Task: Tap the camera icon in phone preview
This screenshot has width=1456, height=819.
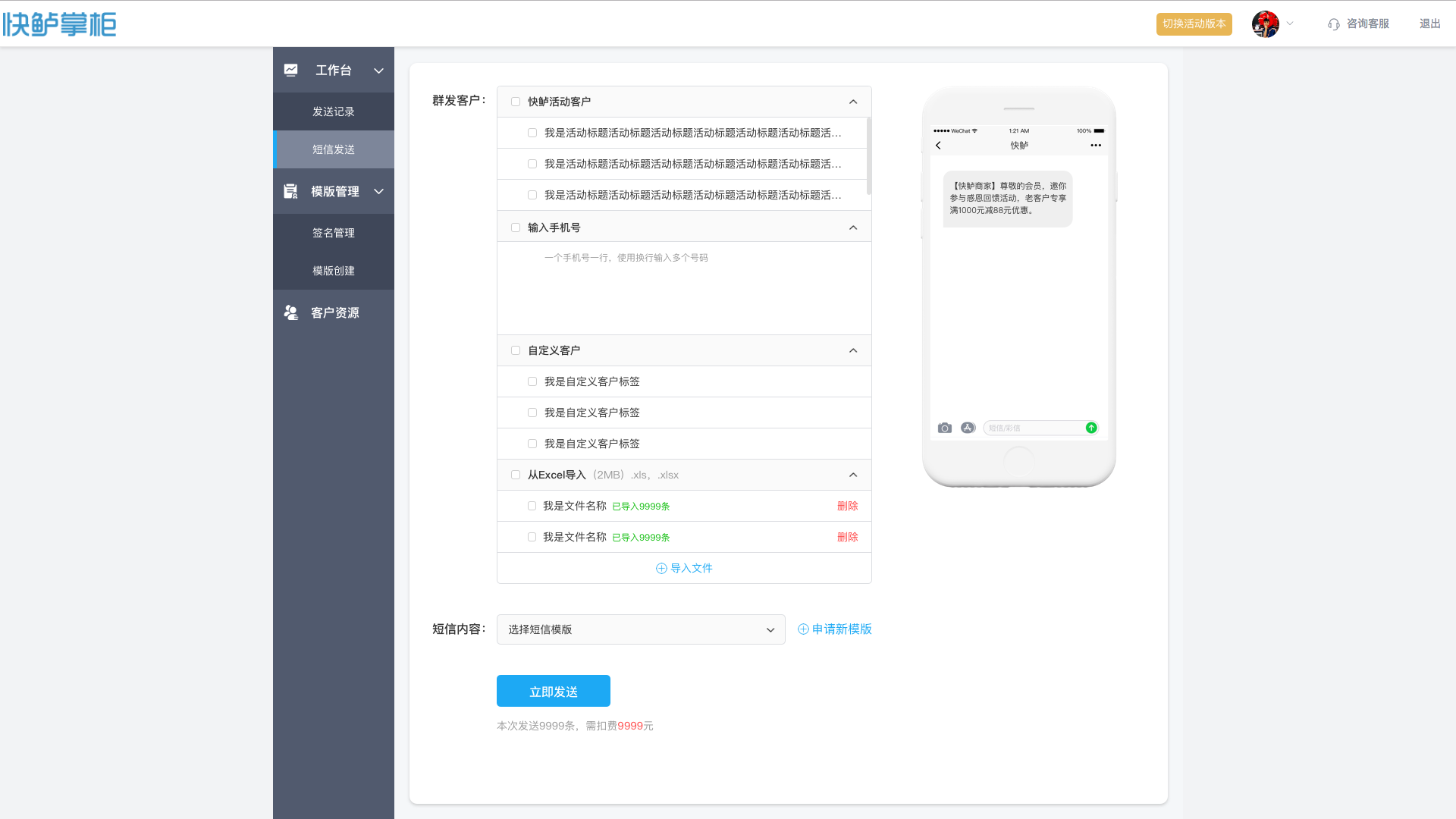Action: (x=944, y=428)
